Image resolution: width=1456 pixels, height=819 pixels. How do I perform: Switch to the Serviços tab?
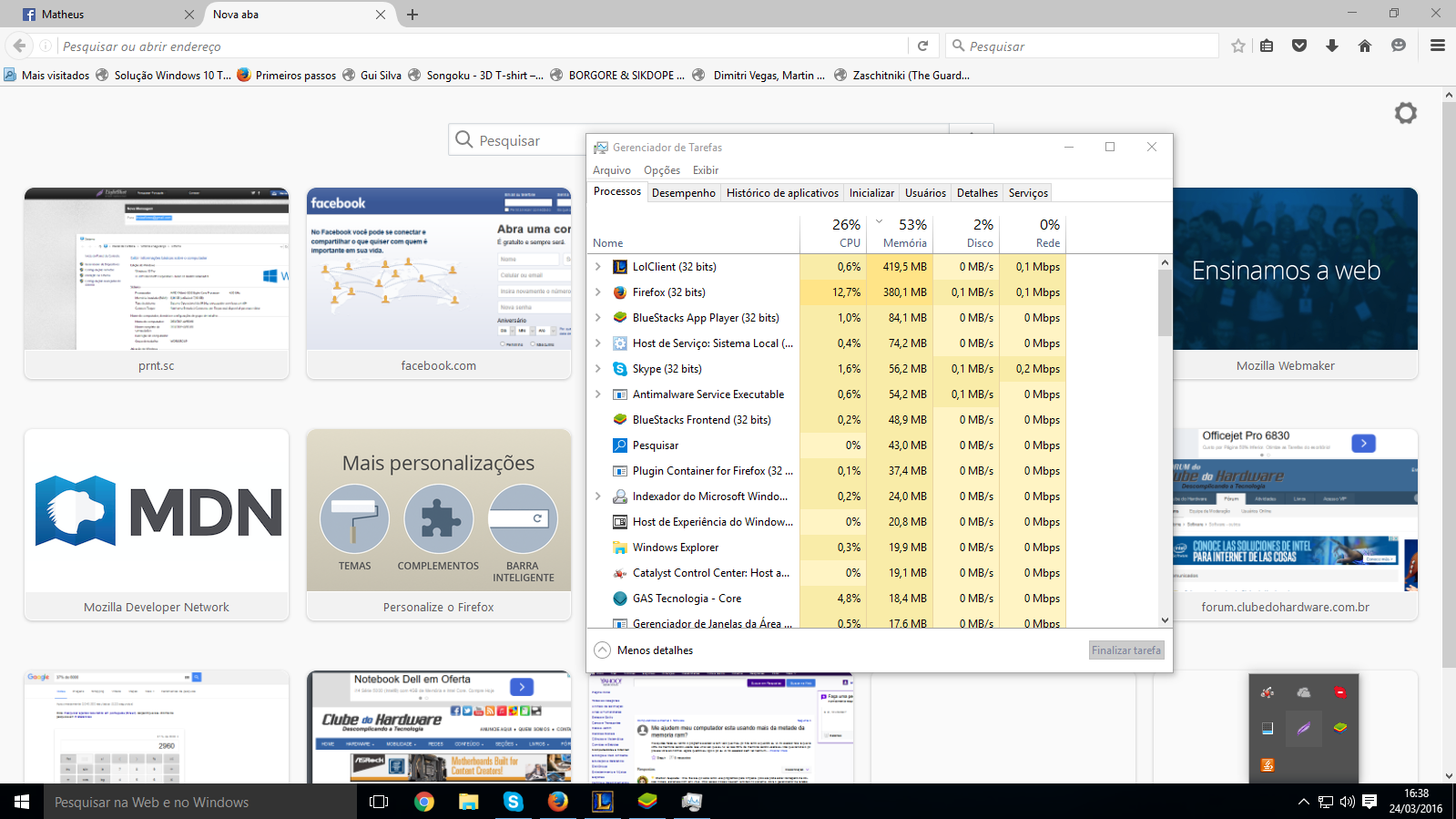[x=1028, y=193]
